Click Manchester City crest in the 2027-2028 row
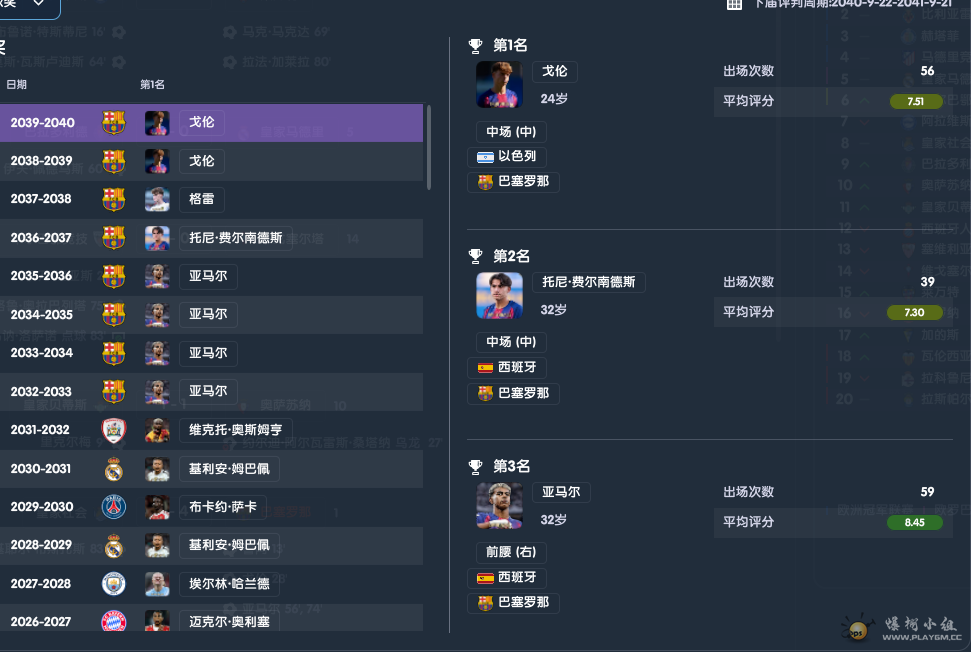Image resolution: width=971 pixels, height=652 pixels. 113,584
